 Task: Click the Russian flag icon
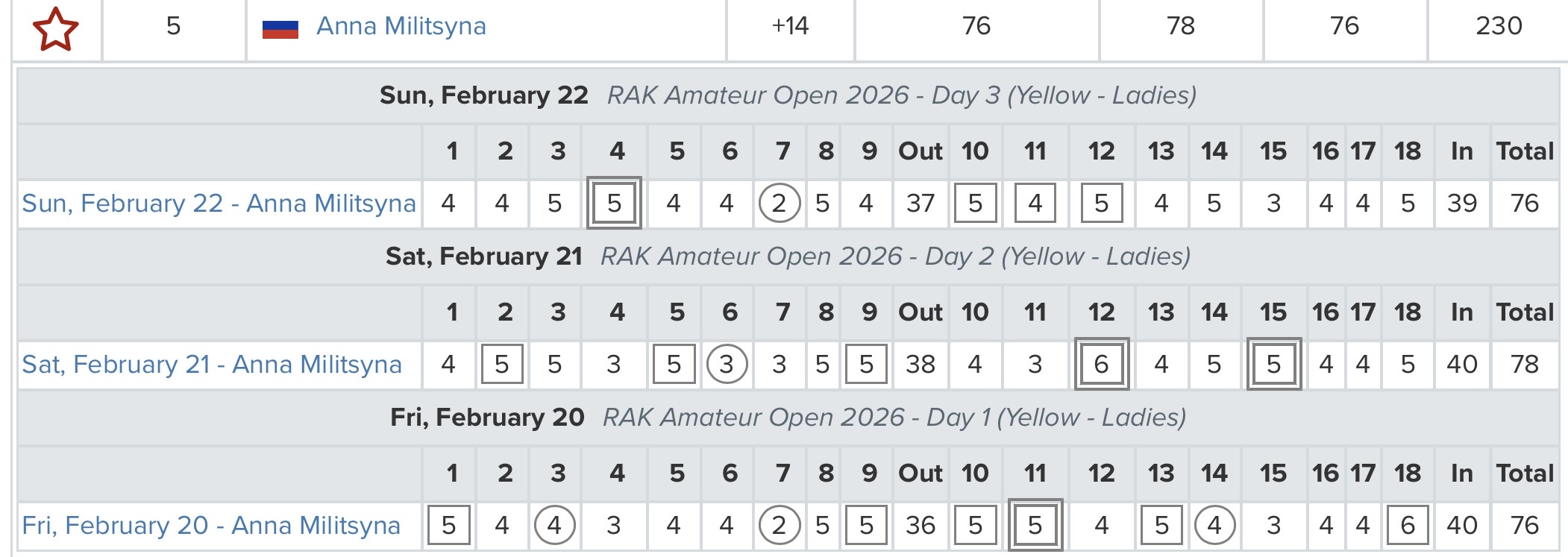[280, 28]
